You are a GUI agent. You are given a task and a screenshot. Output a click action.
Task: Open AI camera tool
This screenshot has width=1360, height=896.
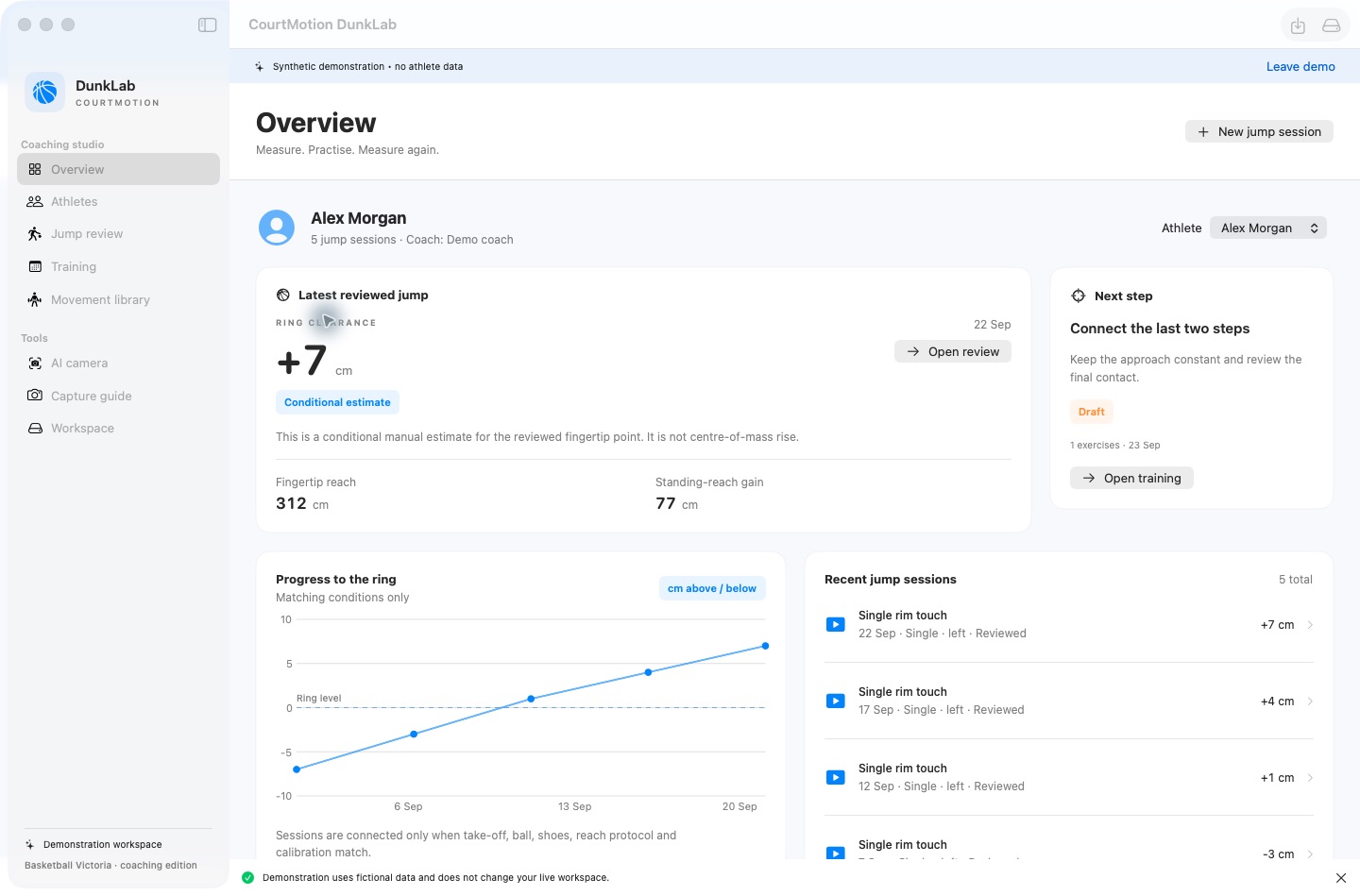coord(118,363)
